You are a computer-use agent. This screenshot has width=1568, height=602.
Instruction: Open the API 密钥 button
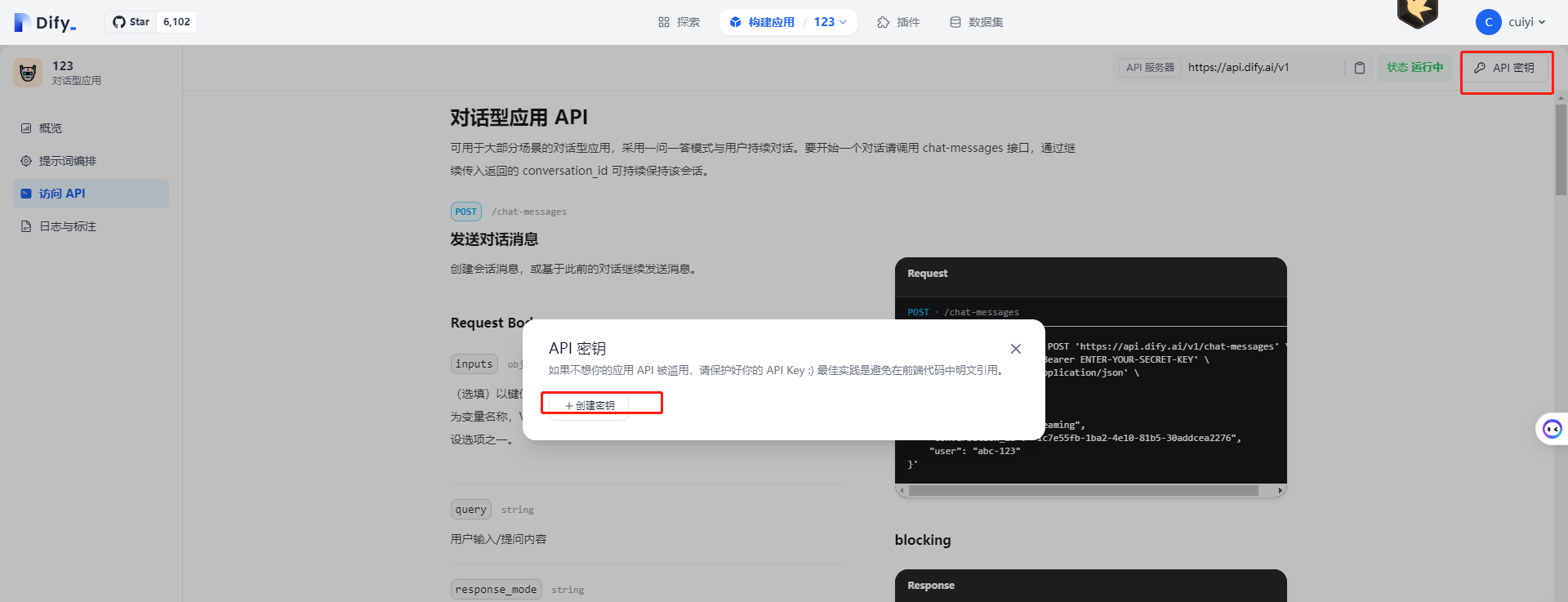click(x=1504, y=68)
